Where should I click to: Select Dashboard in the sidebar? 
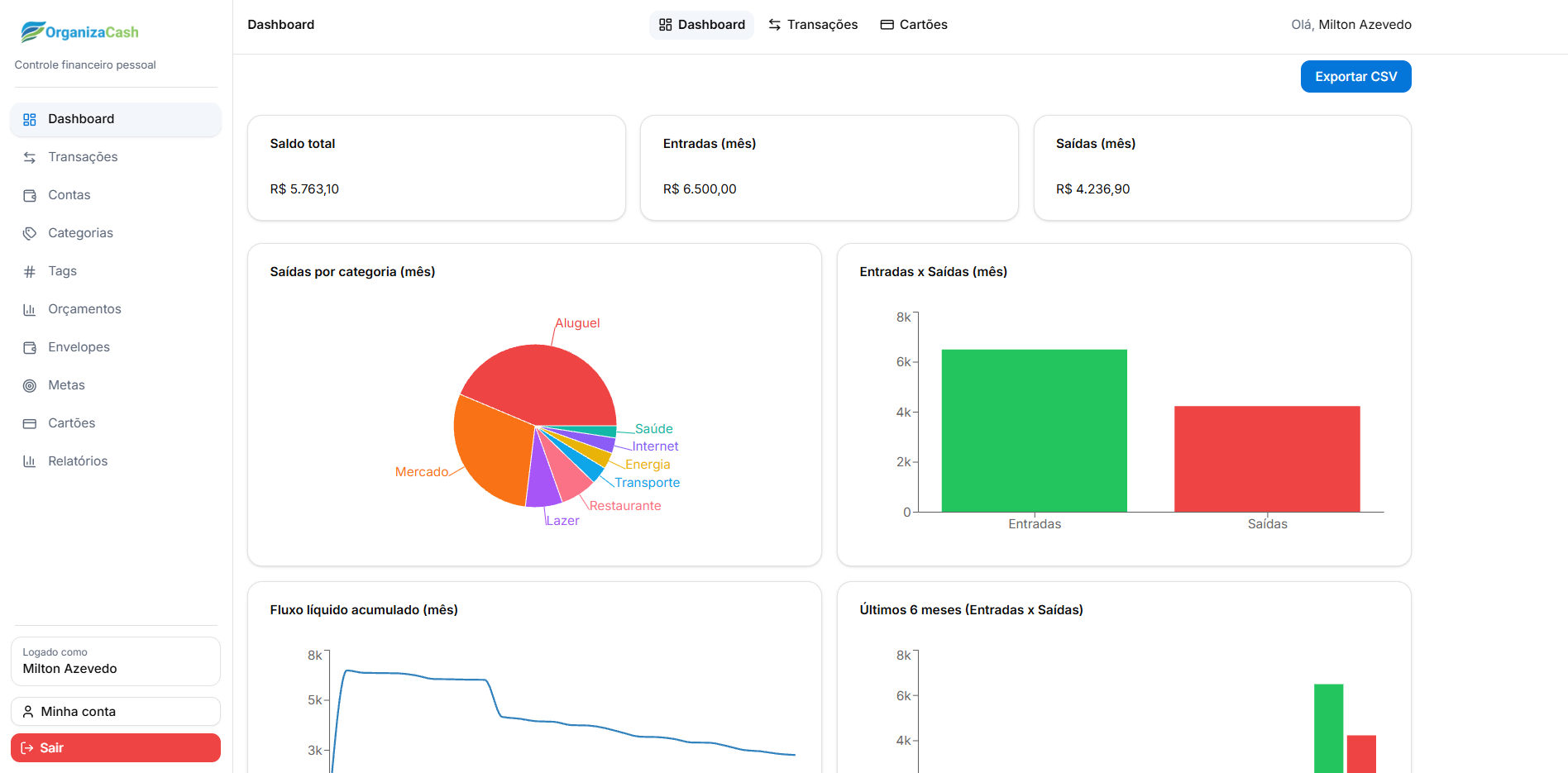[81, 119]
